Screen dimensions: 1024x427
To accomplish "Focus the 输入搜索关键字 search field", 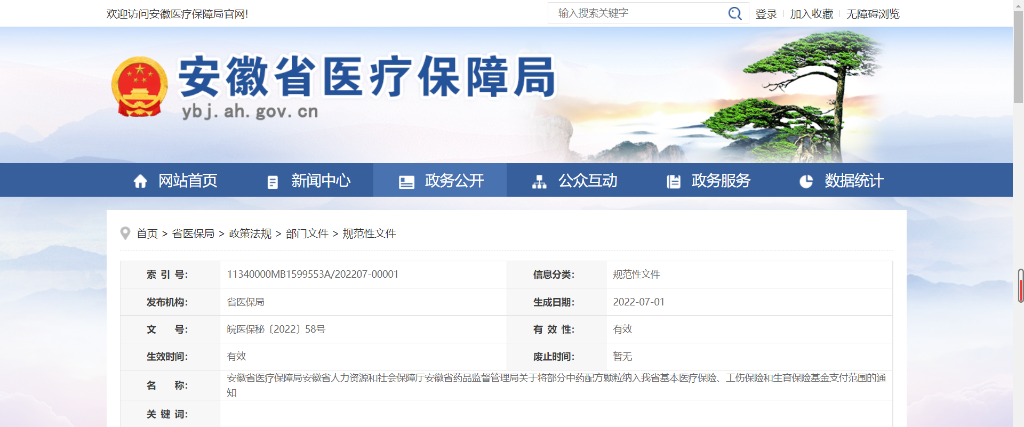I will (638, 14).
